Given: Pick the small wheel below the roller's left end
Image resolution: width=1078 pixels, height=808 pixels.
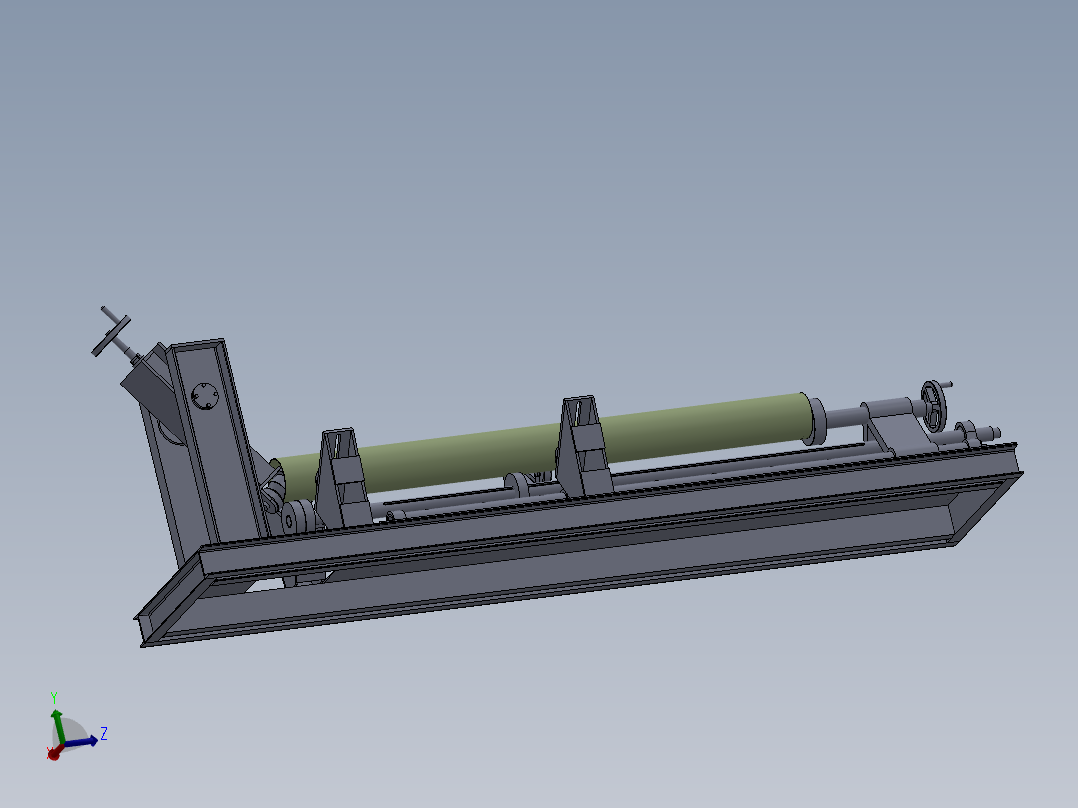Looking at the screenshot, I should 298,517.
